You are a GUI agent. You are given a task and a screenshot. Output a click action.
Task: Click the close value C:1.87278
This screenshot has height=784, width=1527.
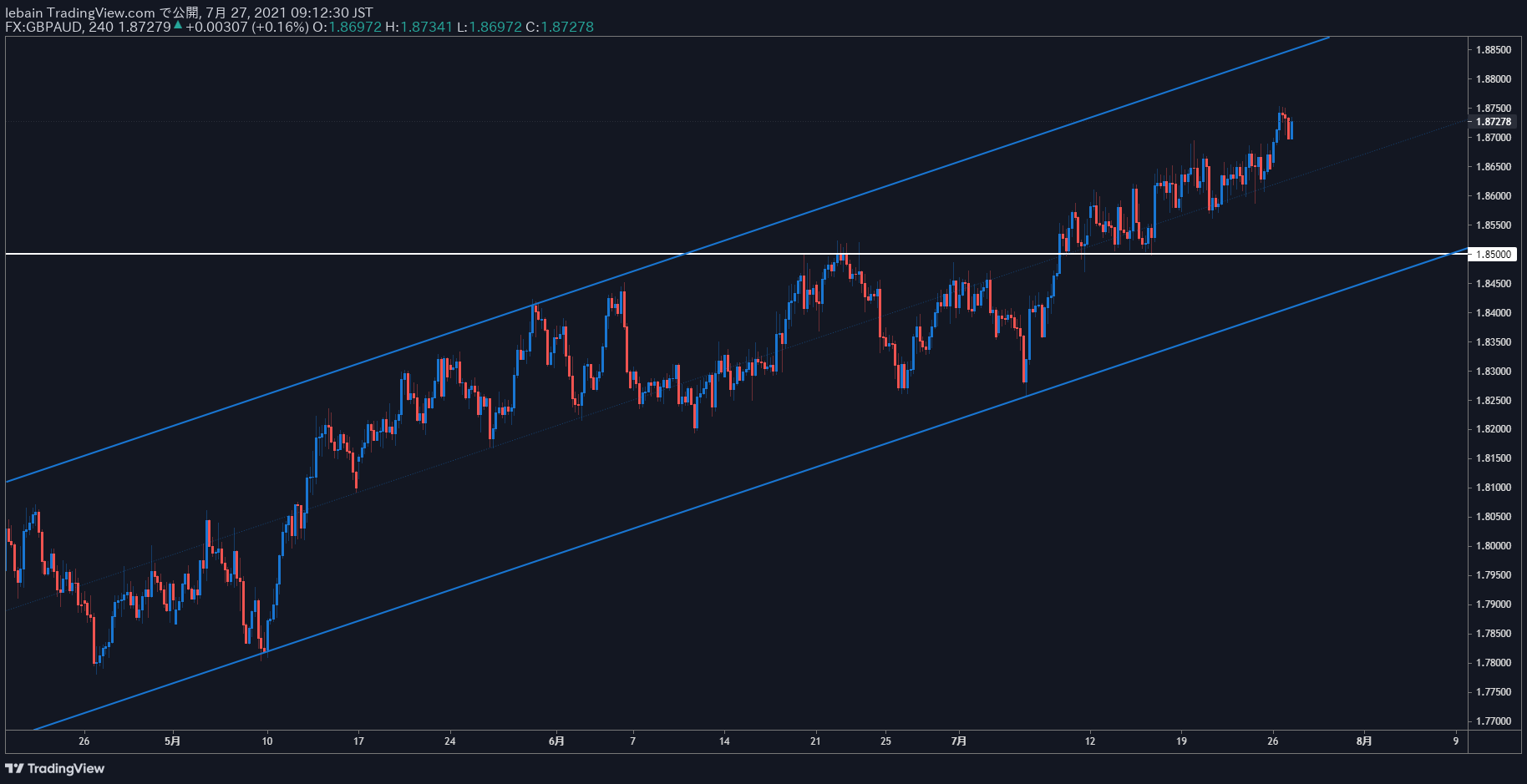[x=560, y=27]
